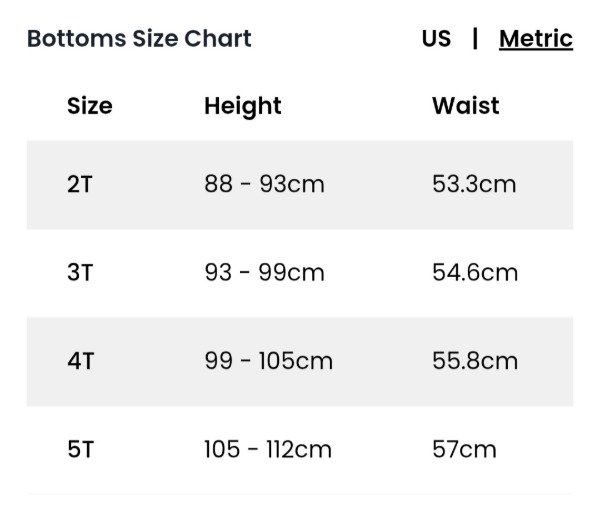This screenshot has height=509, width=600.
Task: Click the Waist column header
Action: coord(465,106)
